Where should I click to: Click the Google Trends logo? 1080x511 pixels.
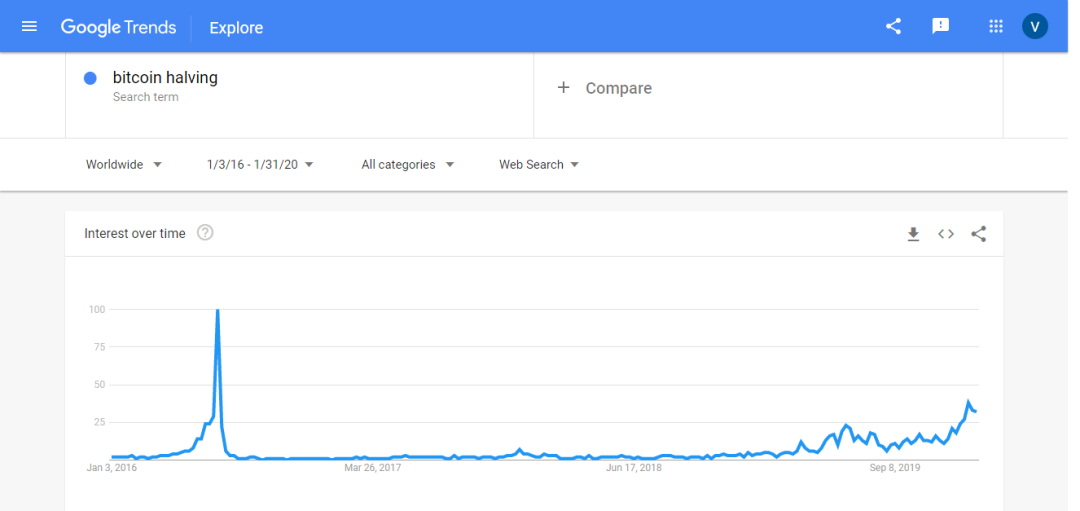(118, 28)
